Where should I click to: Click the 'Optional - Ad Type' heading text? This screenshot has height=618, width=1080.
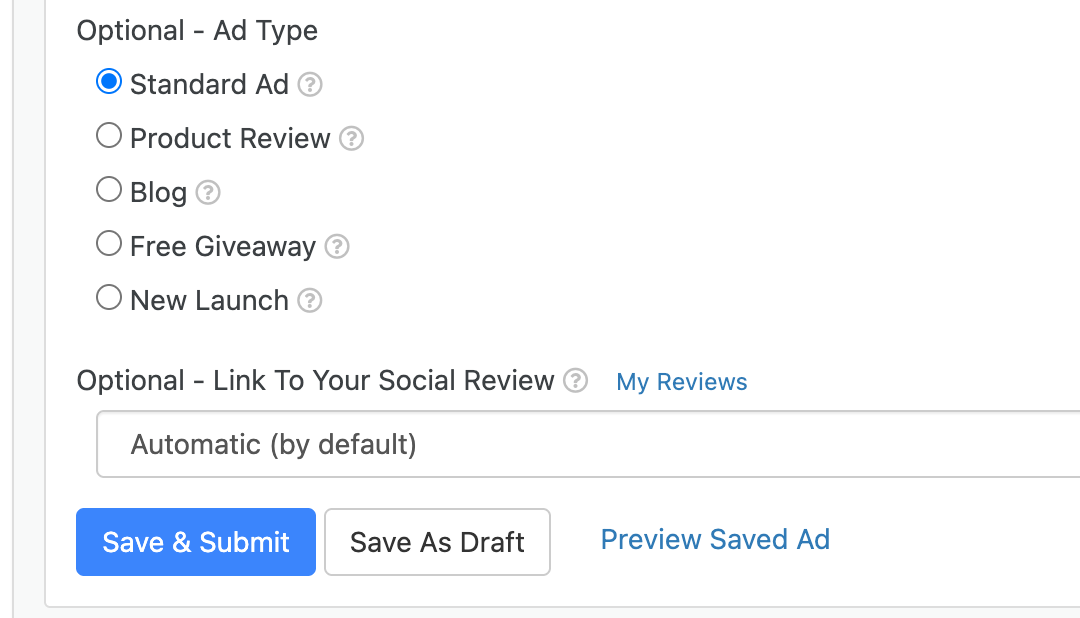click(197, 31)
